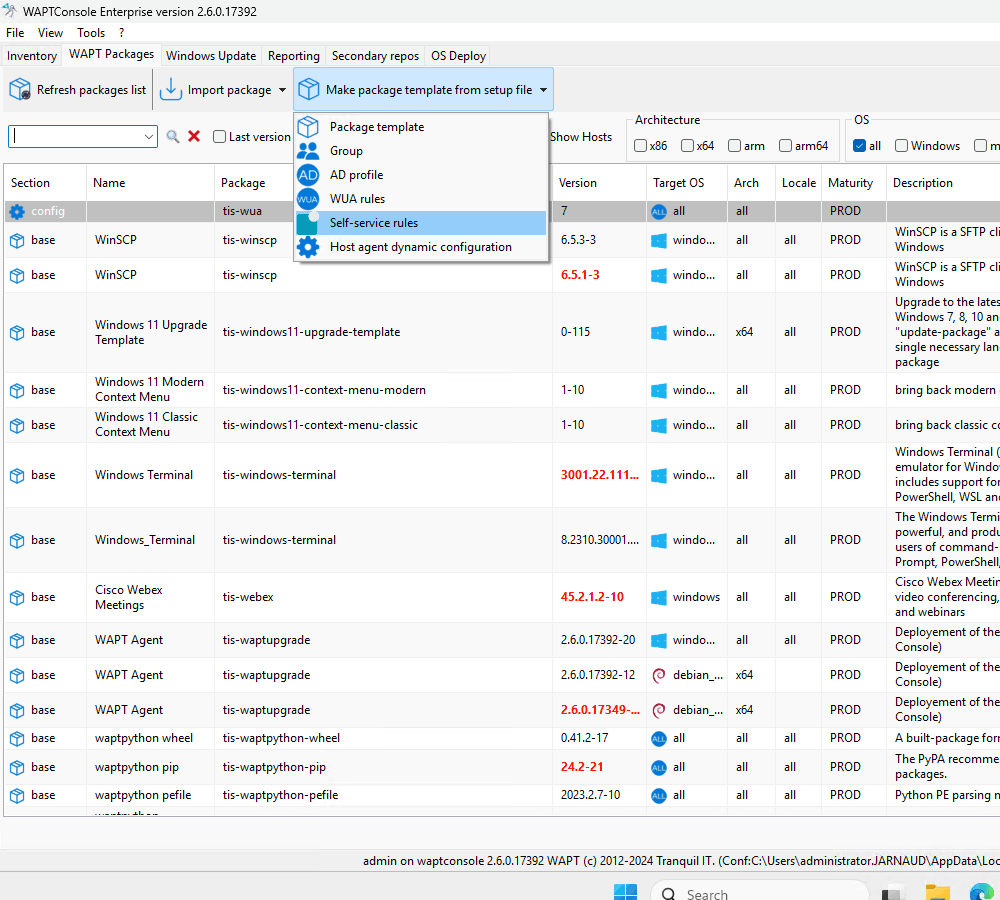Select the tis-windows11-context-menu-modern package cell
Image resolution: width=1000 pixels, height=900 pixels.
point(383,390)
